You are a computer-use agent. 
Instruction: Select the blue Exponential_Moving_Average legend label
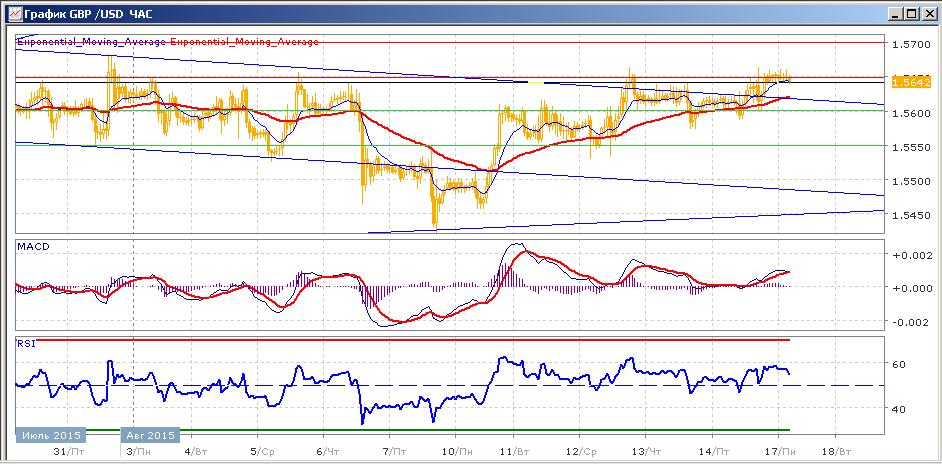92,41
